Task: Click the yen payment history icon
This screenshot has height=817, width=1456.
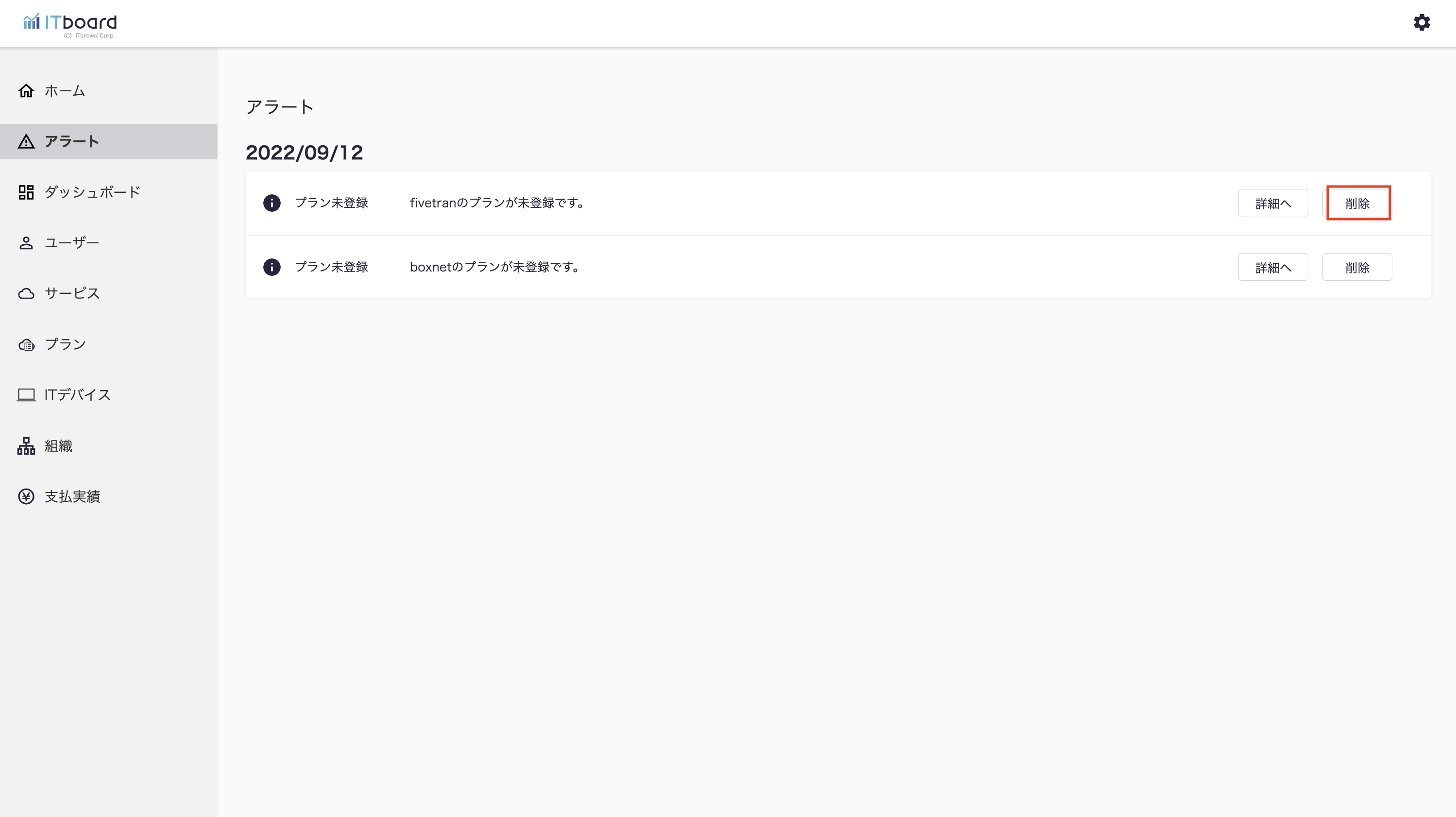Action: [x=26, y=496]
